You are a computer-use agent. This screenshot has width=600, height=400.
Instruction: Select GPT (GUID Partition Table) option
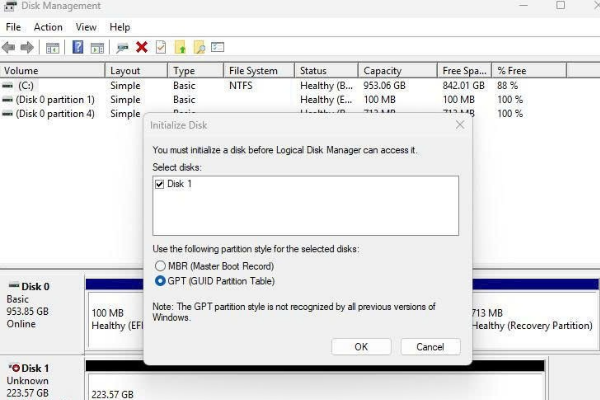click(x=160, y=281)
